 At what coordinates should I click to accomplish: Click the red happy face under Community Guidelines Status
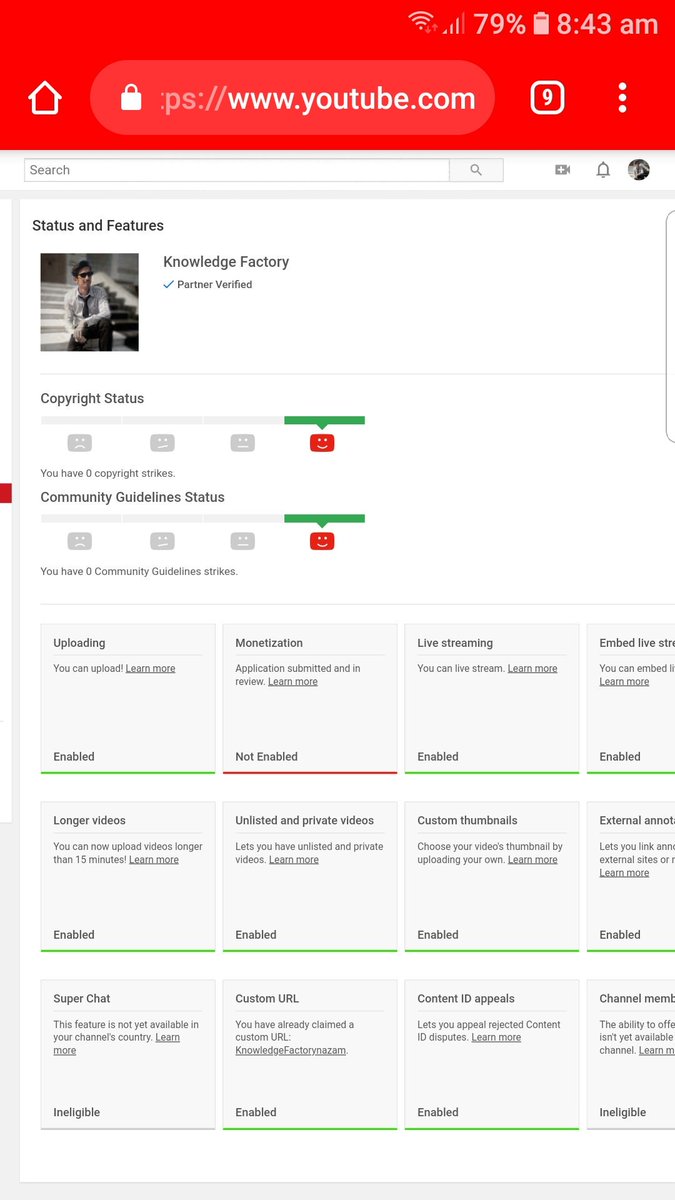click(x=322, y=541)
